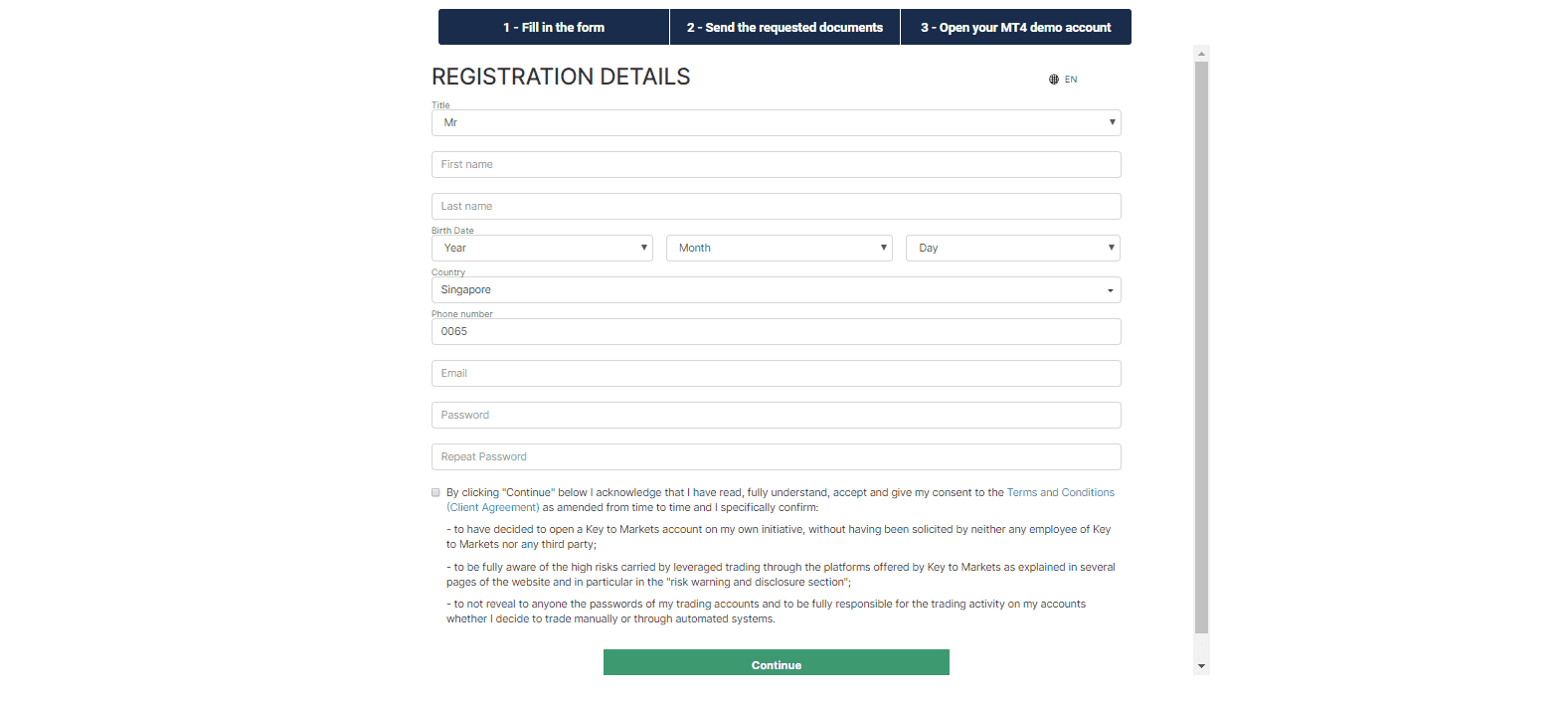Switch to '3 - Open your MT4 demo account'

[1016, 27]
